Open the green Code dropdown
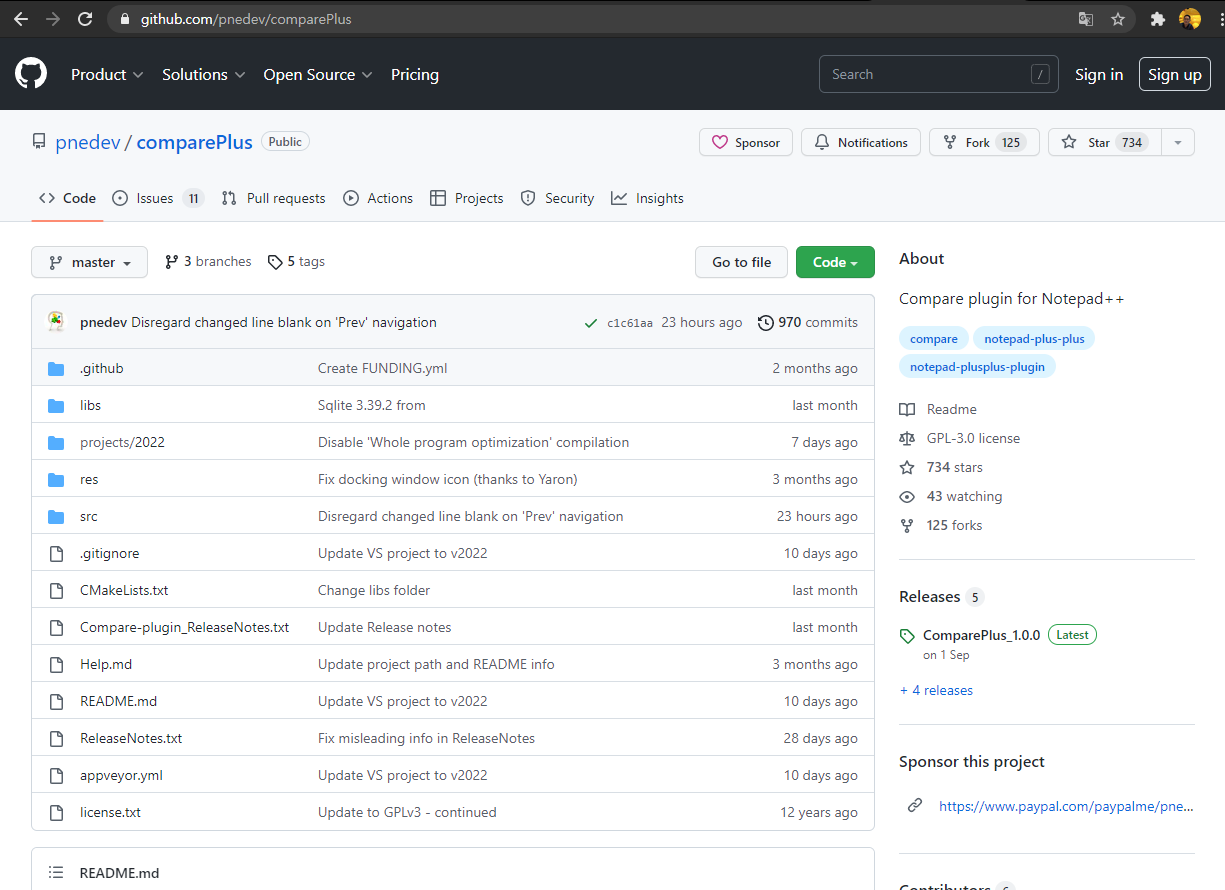 (835, 262)
